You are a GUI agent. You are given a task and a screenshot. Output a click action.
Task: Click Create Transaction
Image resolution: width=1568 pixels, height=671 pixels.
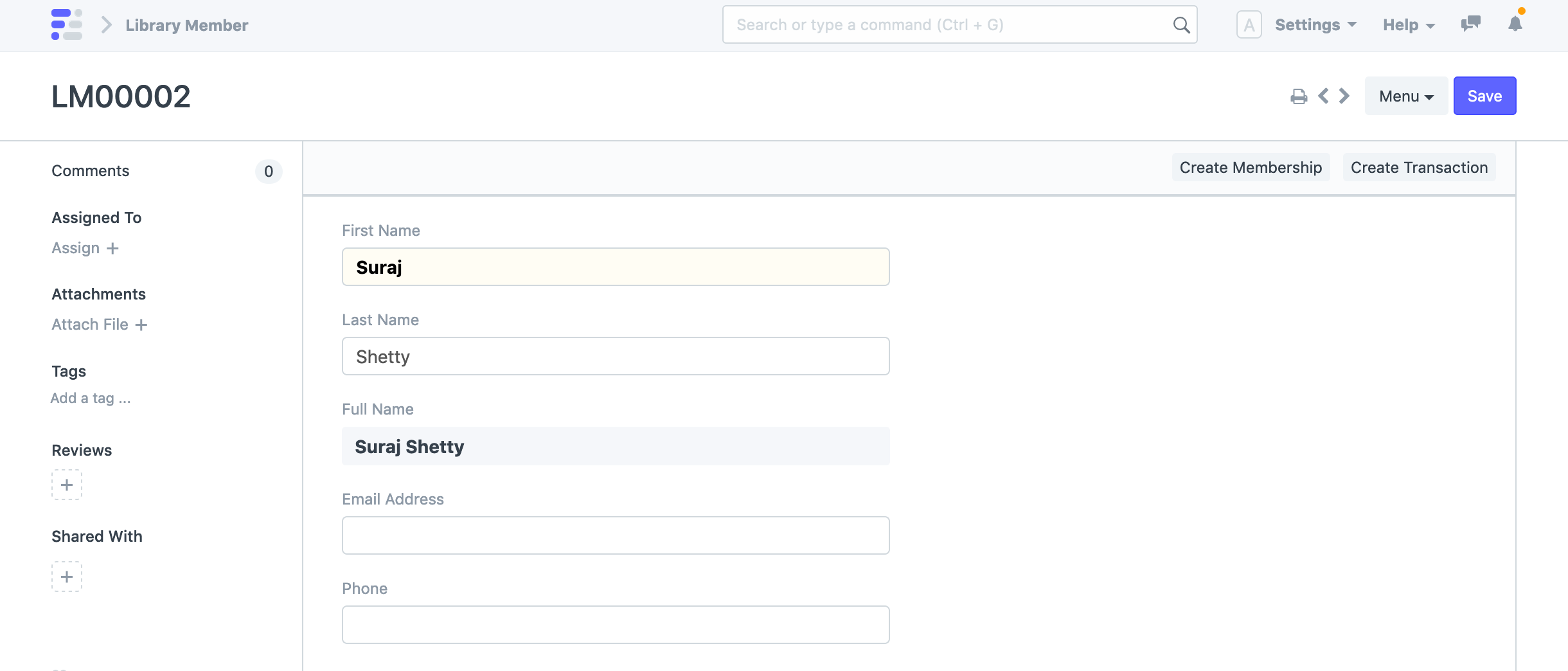[1419, 167]
